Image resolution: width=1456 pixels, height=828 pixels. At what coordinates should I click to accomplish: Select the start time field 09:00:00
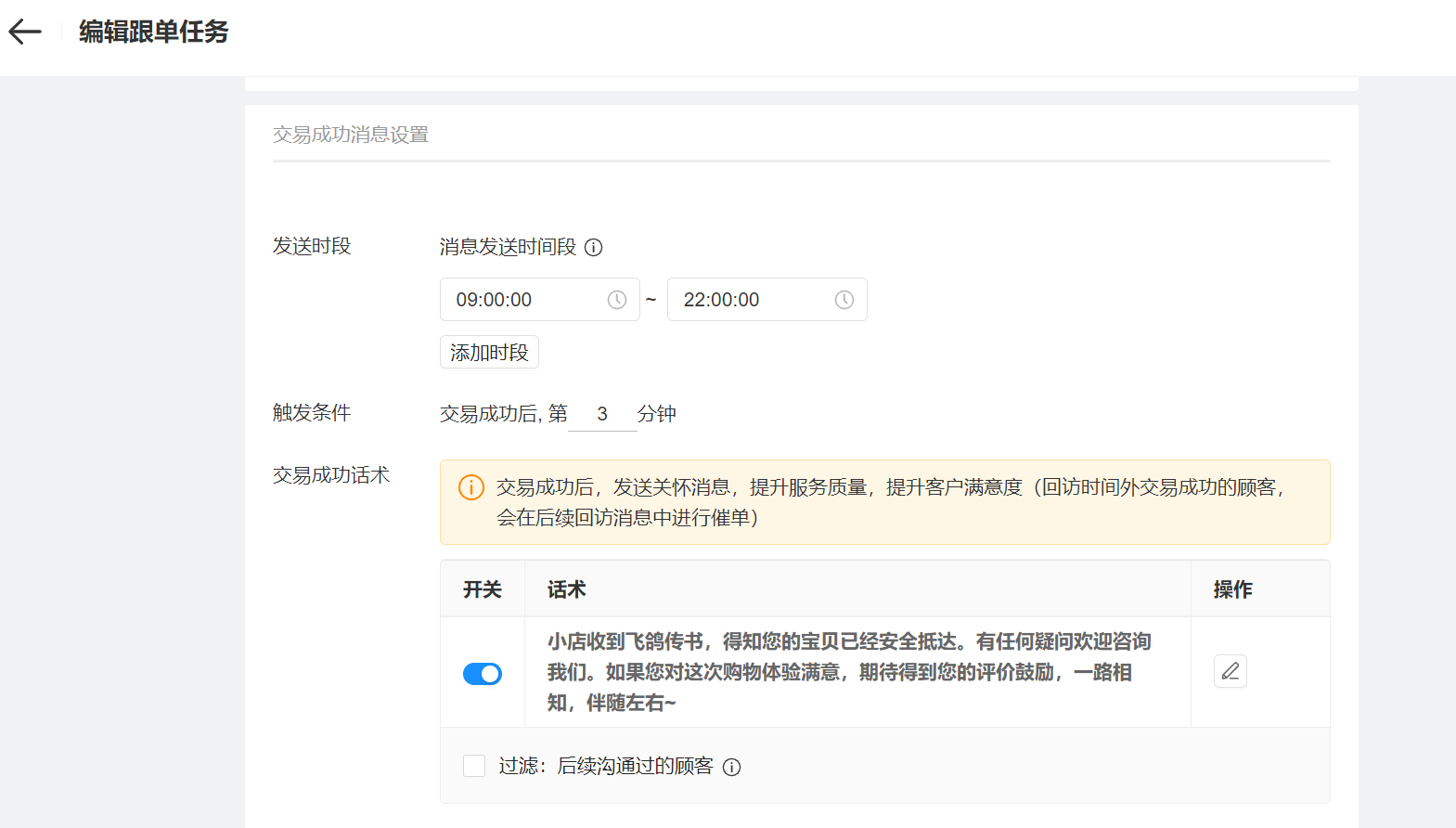click(x=540, y=300)
